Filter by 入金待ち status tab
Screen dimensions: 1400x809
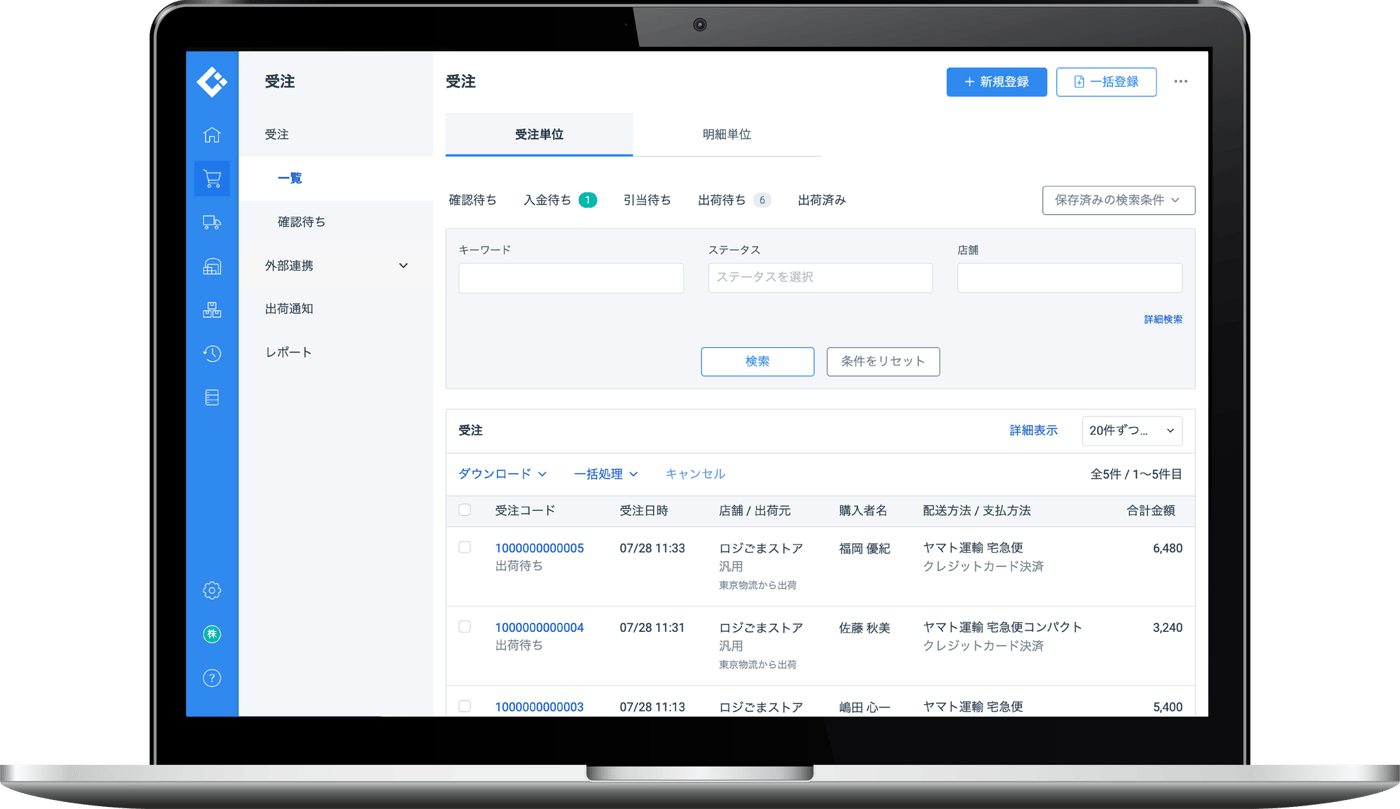(x=559, y=200)
